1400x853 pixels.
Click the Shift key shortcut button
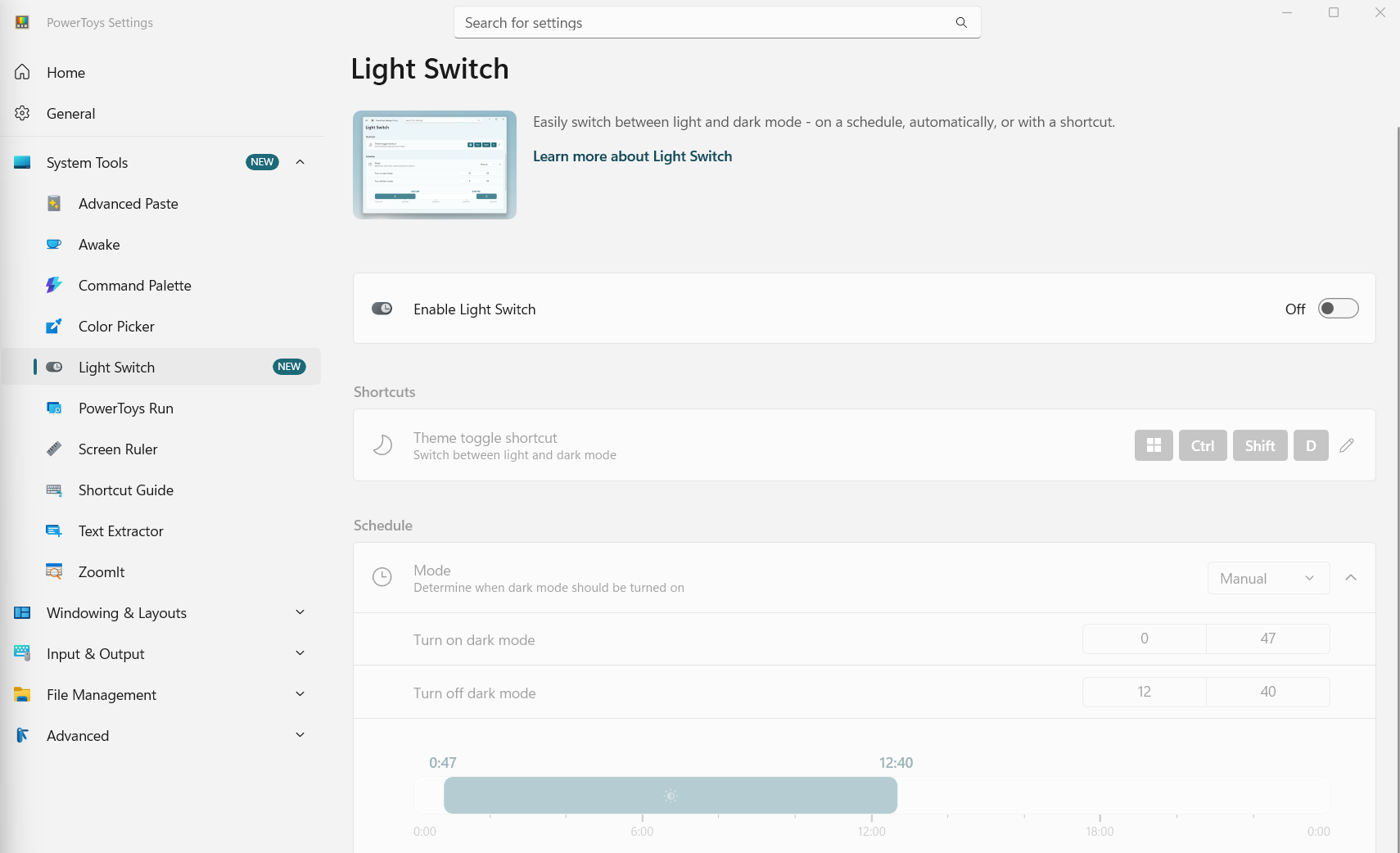(1260, 445)
